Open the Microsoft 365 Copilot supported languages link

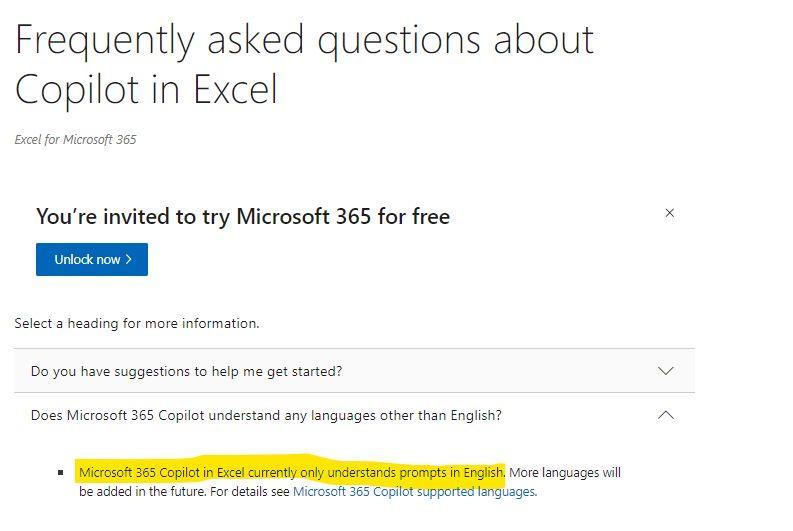point(414,491)
